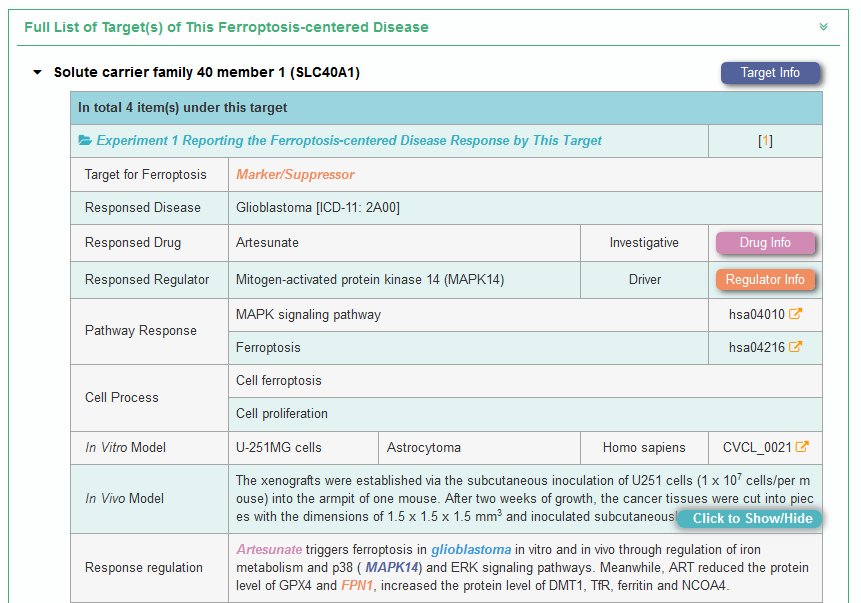This screenshot has height=603, width=861.
Task: Click the Experiment 1 heading title
Action: tap(349, 141)
